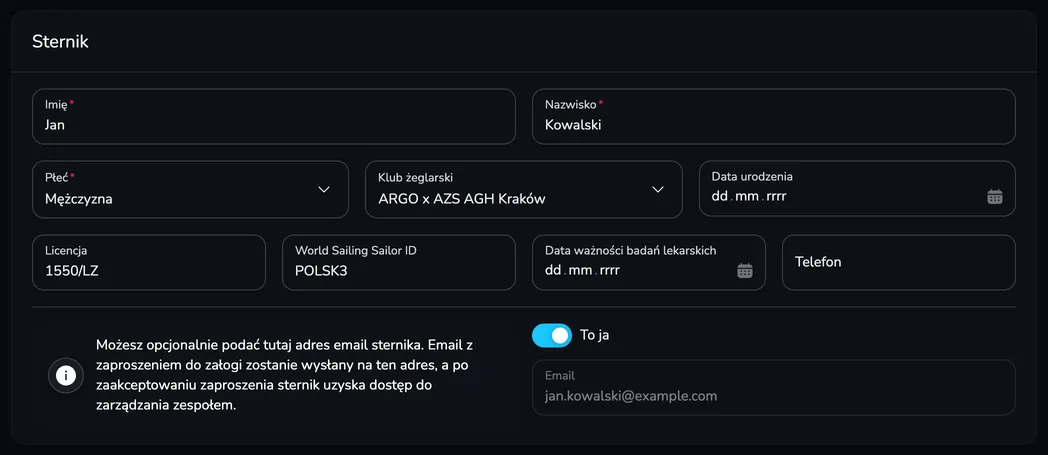Click the Telefon input field

coord(899,262)
